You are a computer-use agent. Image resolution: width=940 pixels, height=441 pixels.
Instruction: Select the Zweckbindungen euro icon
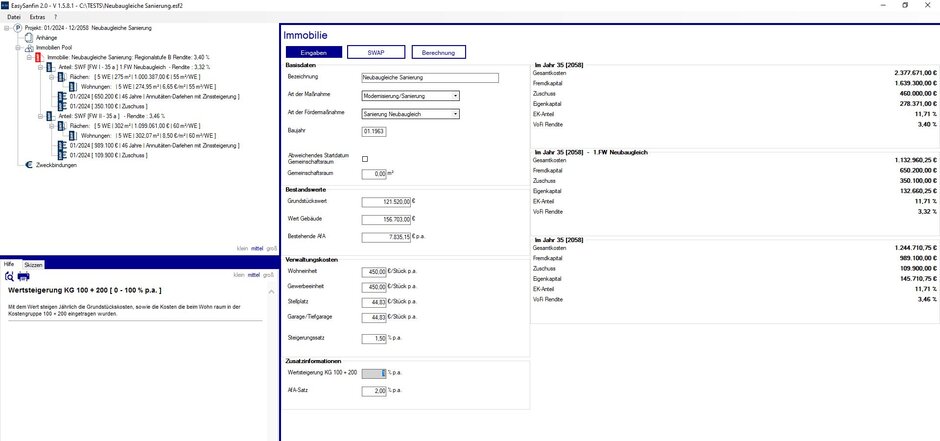[x=28, y=164]
